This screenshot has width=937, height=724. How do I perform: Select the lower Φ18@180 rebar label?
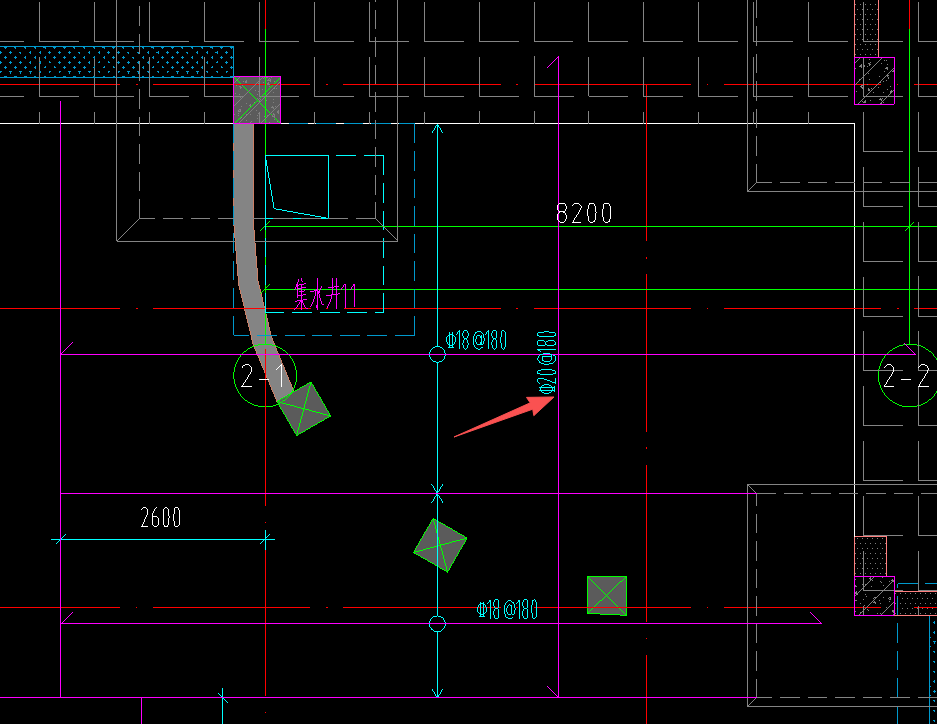[507, 610]
